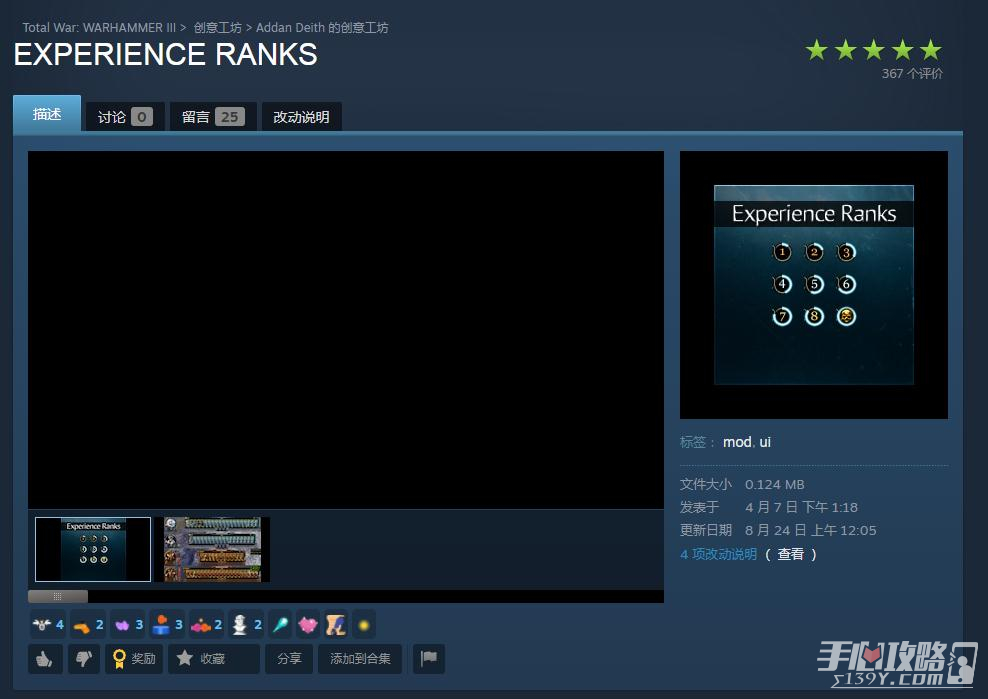Switch to the 留言 comments tab
The image size is (988, 699).
pos(213,117)
